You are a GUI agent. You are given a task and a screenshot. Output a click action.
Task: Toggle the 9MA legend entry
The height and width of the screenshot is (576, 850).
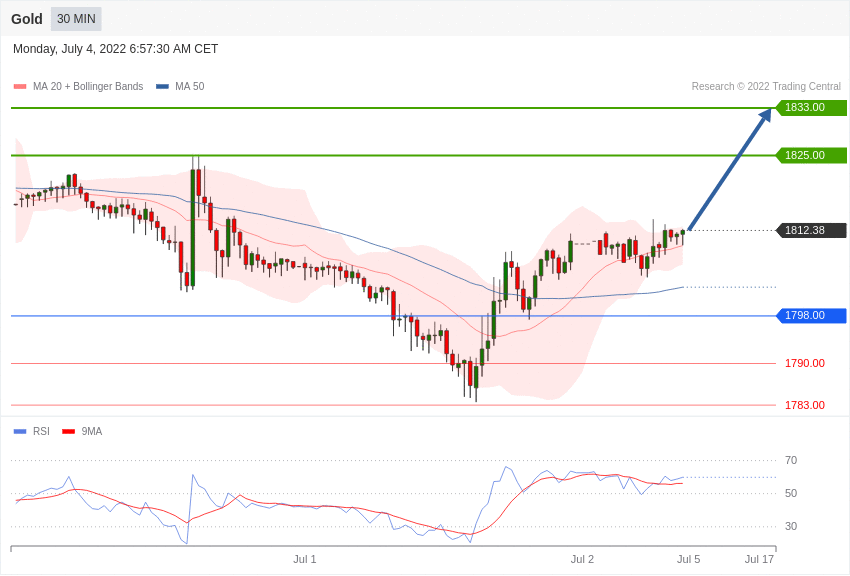pos(82,431)
